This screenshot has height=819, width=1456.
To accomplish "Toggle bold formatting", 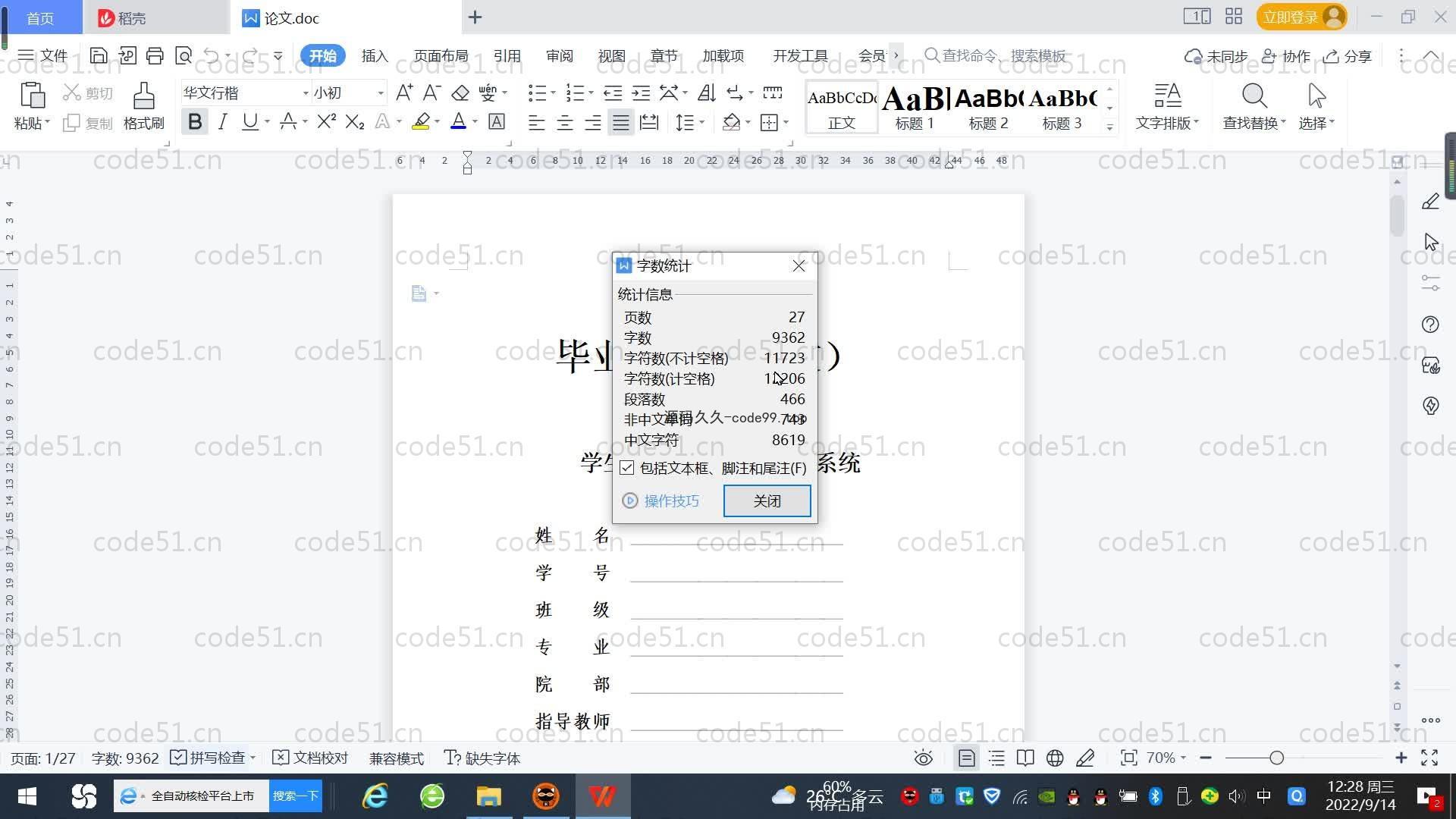I will tap(195, 122).
